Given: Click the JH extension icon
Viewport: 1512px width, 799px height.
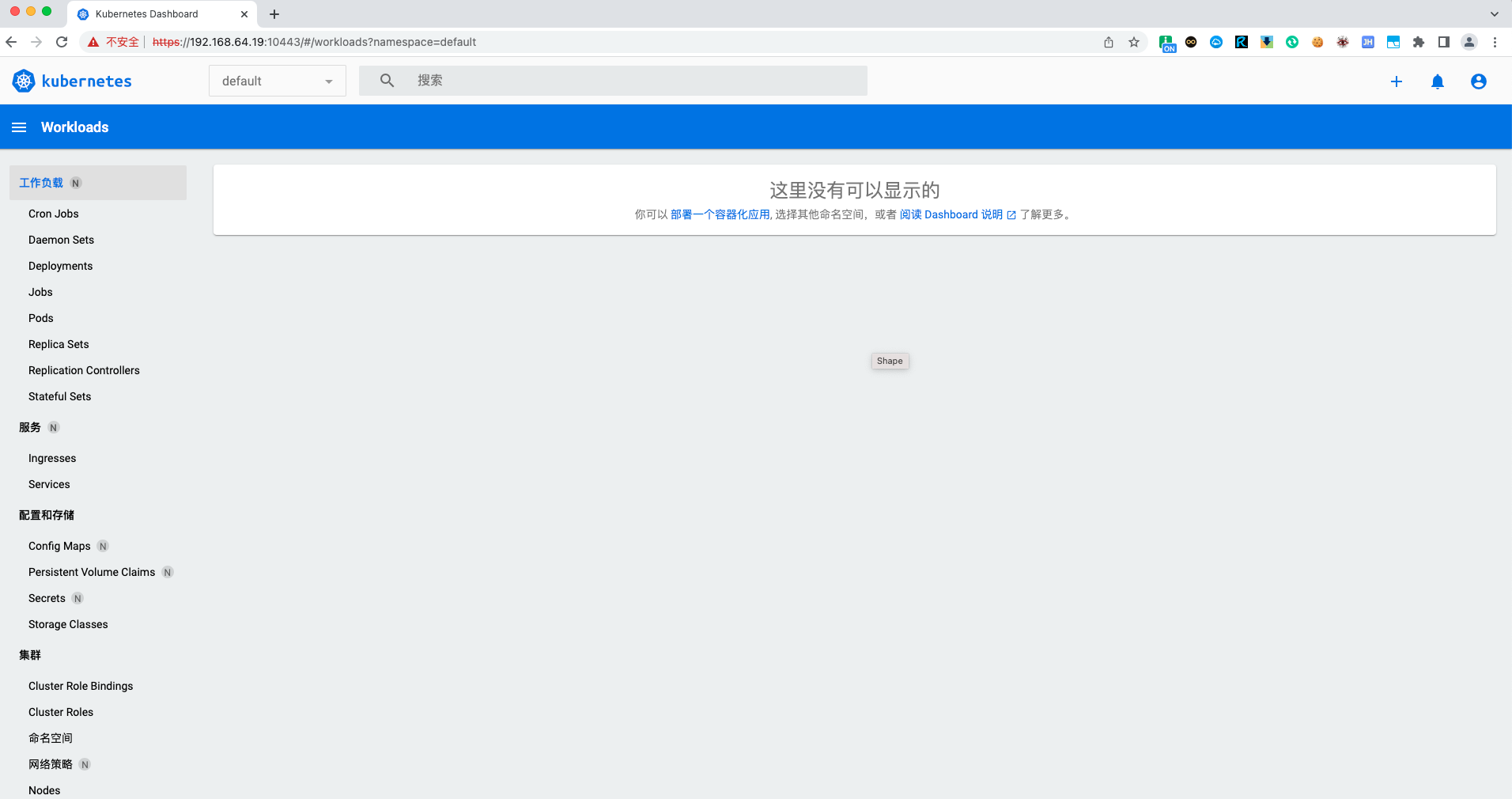Looking at the screenshot, I should 1368,42.
